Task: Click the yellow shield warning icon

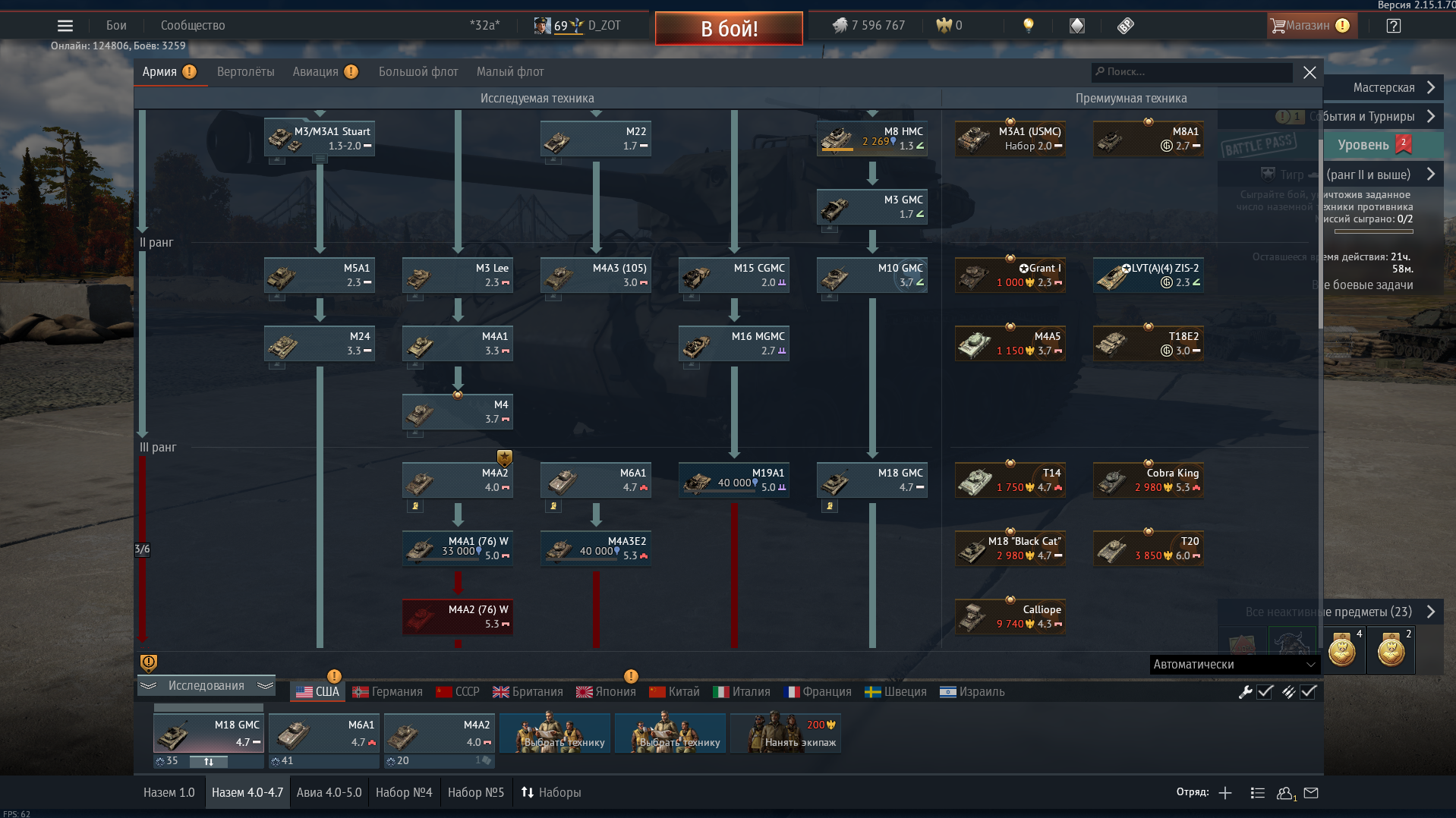Action: pyautogui.click(x=149, y=662)
